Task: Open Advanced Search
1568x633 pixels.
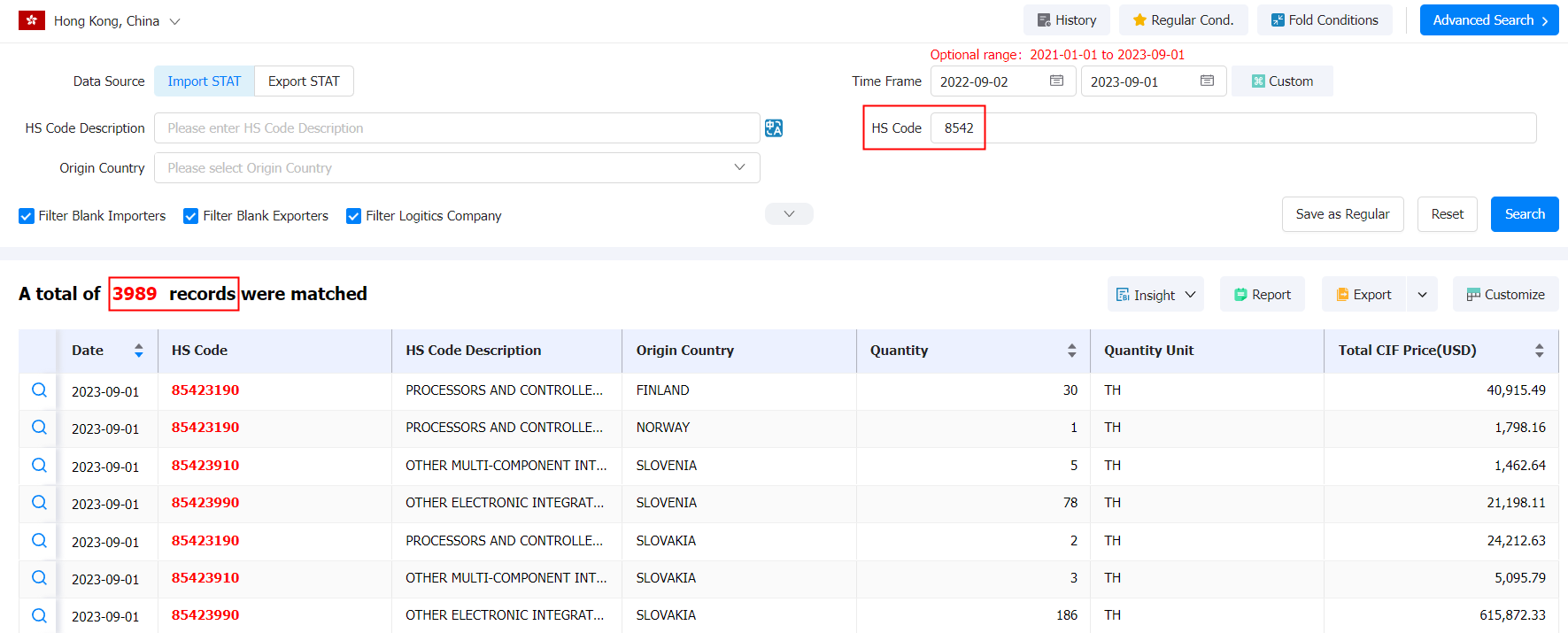Action: [x=1489, y=20]
